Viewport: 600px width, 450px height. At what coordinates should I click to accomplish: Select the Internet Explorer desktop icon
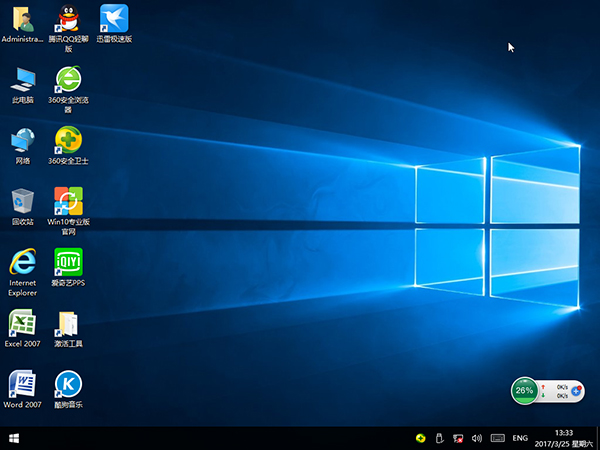point(22,262)
